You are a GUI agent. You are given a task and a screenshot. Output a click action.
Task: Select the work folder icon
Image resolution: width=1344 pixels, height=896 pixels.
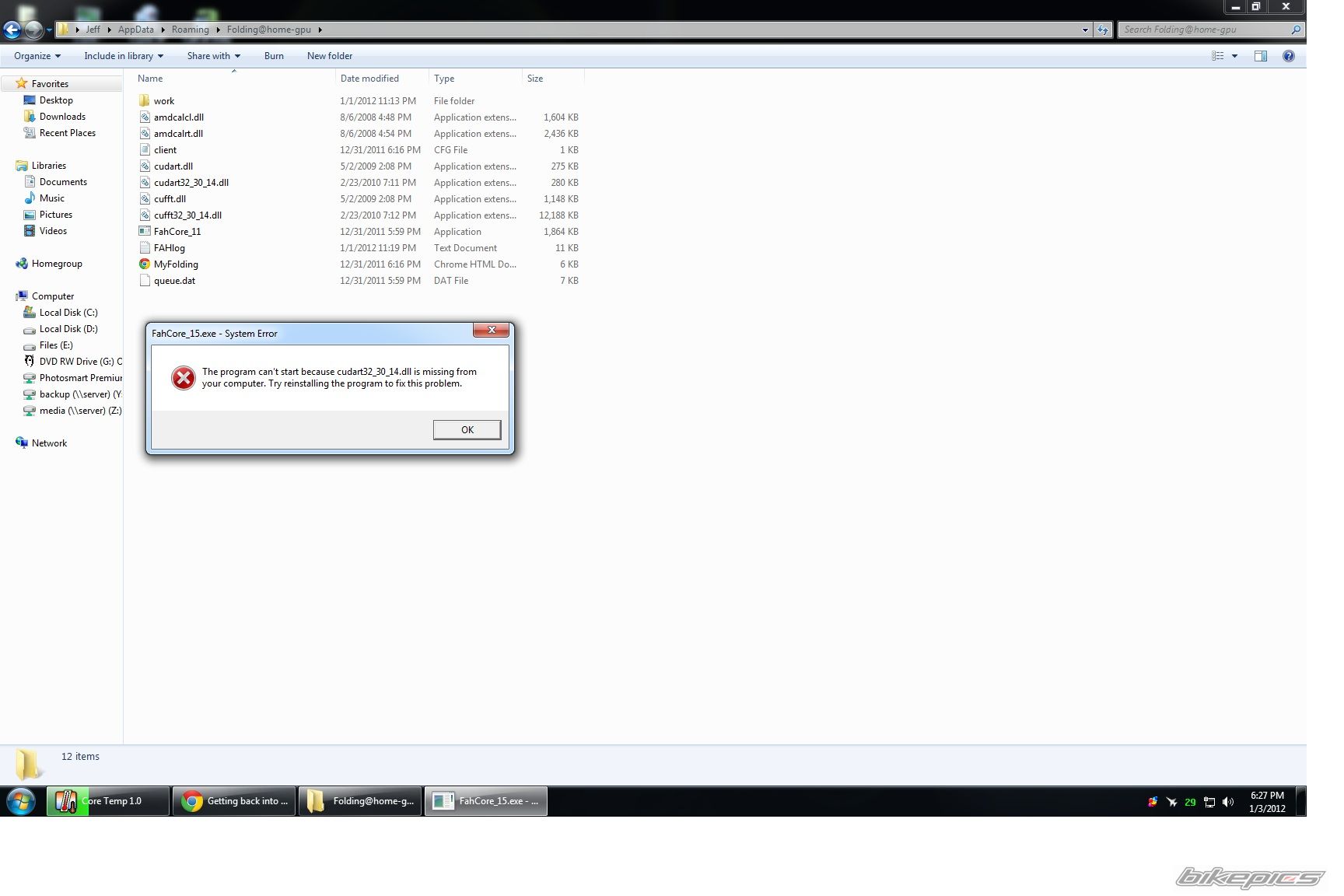[x=145, y=101]
